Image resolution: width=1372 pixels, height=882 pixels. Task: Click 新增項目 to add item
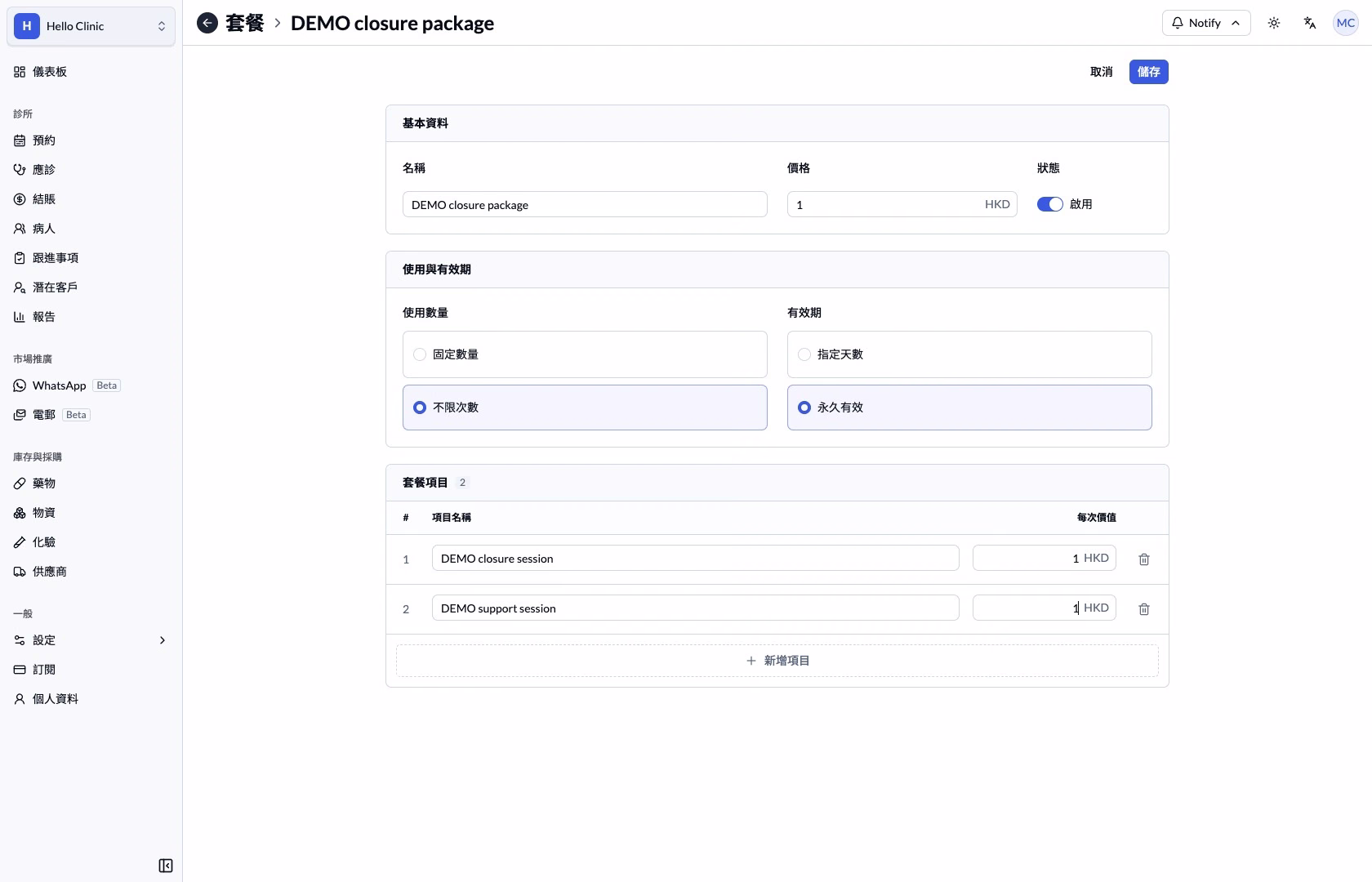777,661
